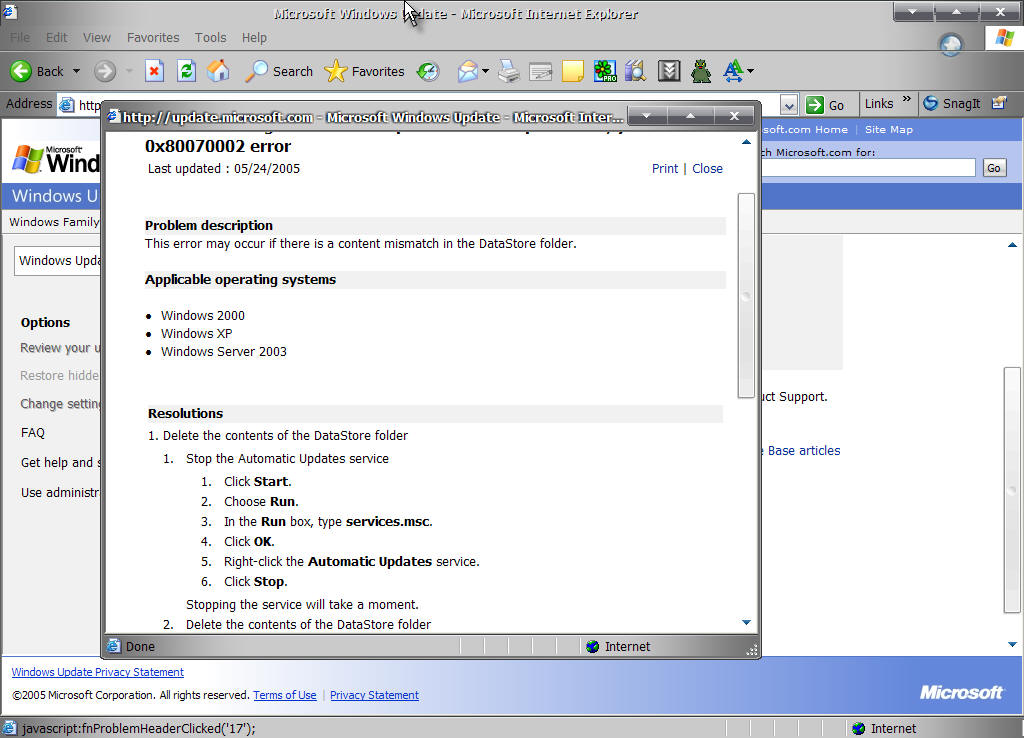1024x738 pixels.
Task: Open the Home page house icon
Action: click(x=219, y=71)
